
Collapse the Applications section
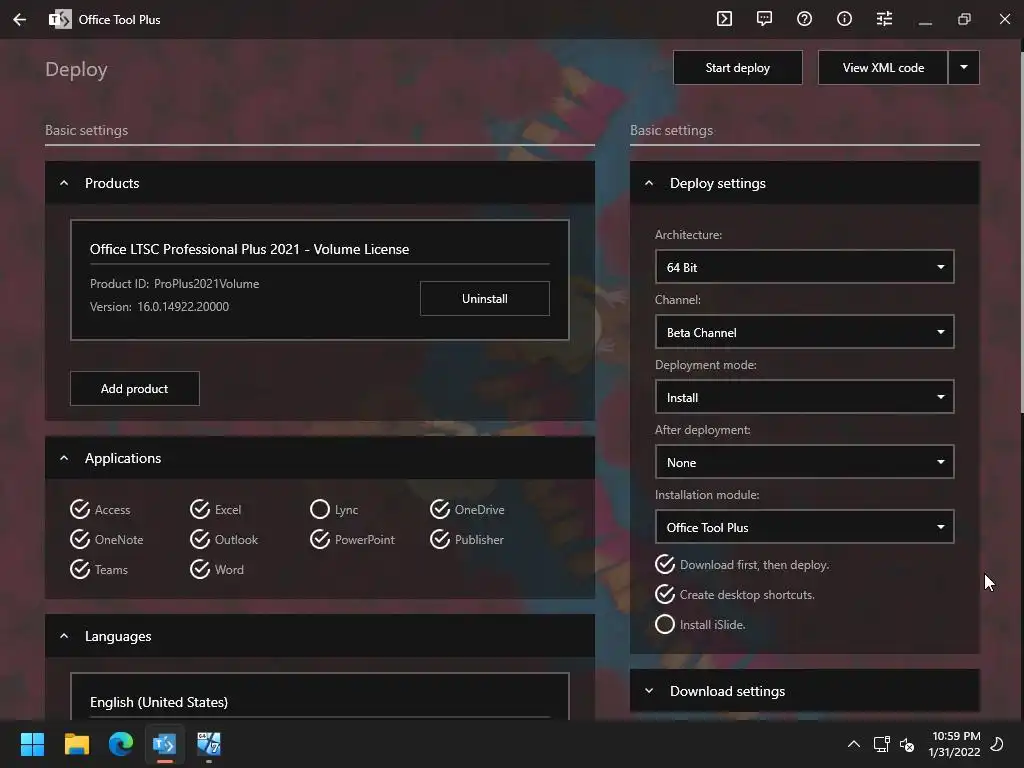(x=64, y=458)
